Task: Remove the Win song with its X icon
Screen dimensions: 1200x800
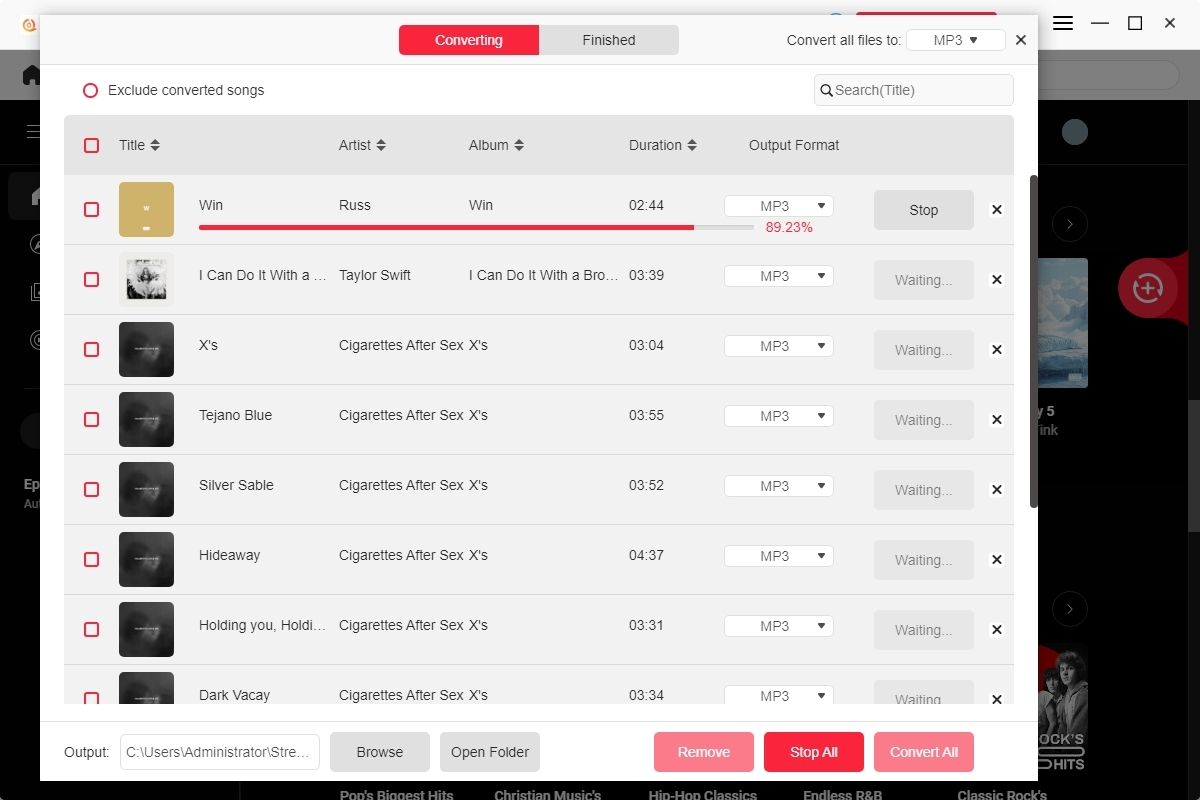Action: (996, 210)
